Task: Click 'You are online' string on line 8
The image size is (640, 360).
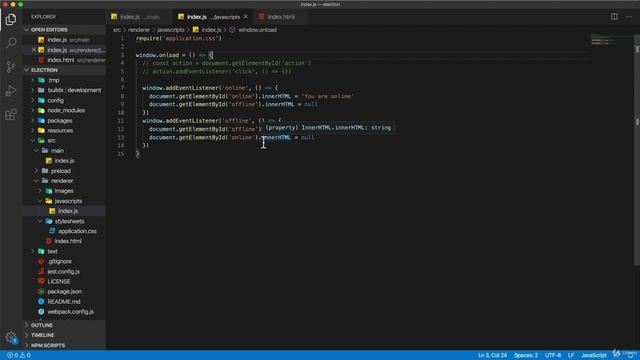Action: [327, 96]
